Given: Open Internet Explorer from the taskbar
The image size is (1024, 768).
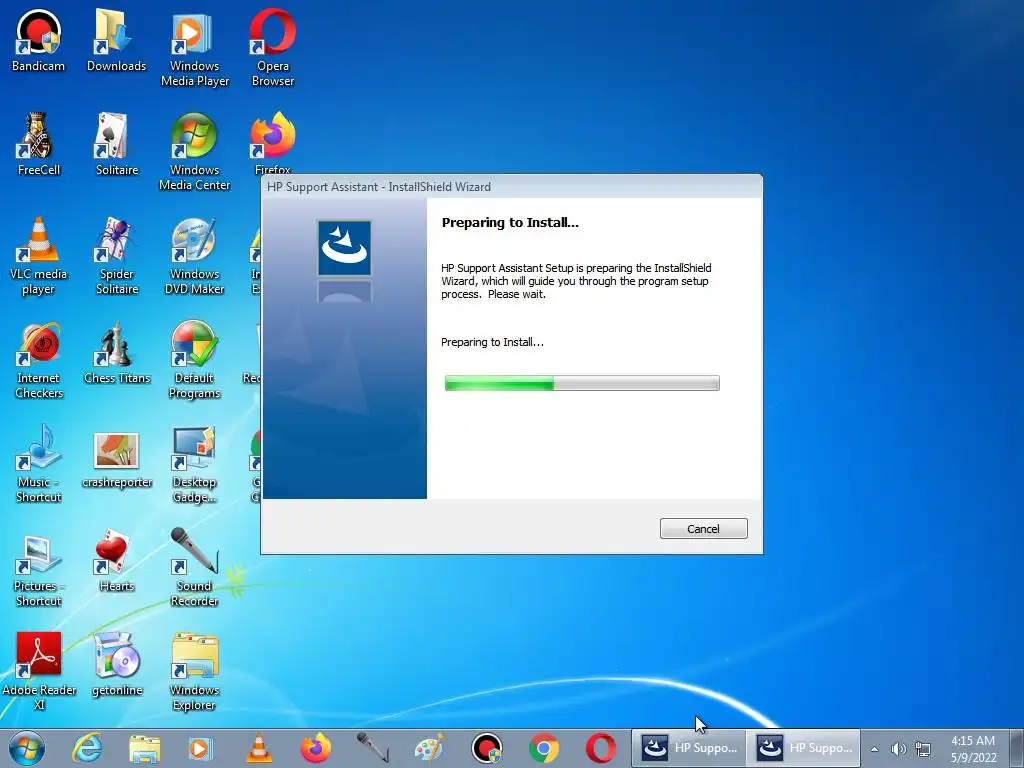Looking at the screenshot, I should (87, 748).
